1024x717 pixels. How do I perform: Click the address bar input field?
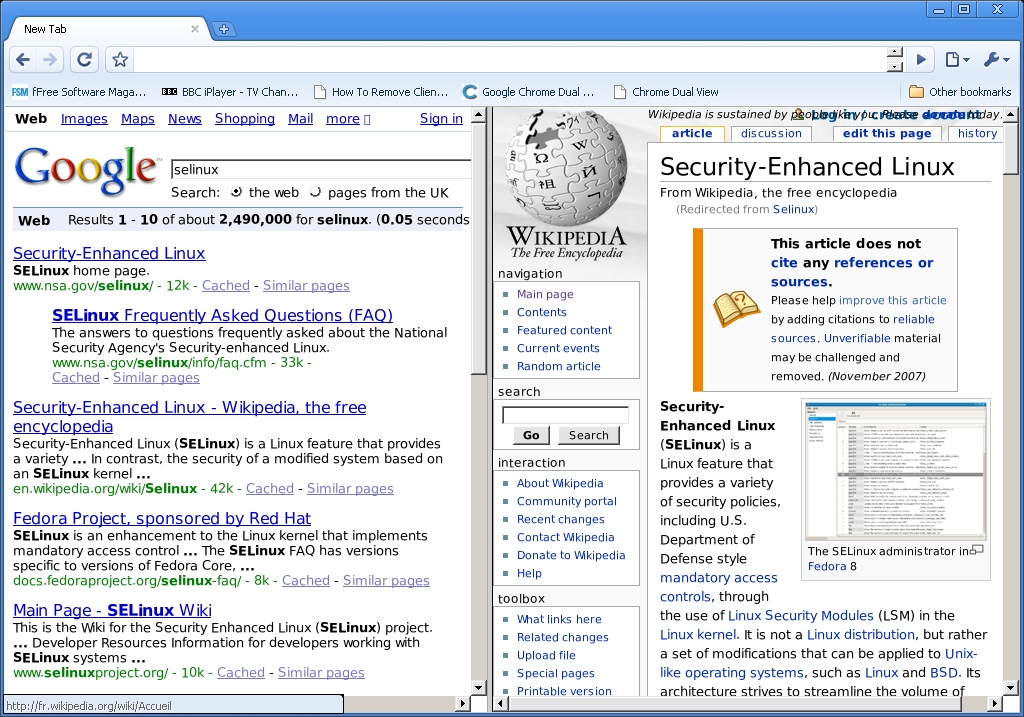click(x=509, y=60)
